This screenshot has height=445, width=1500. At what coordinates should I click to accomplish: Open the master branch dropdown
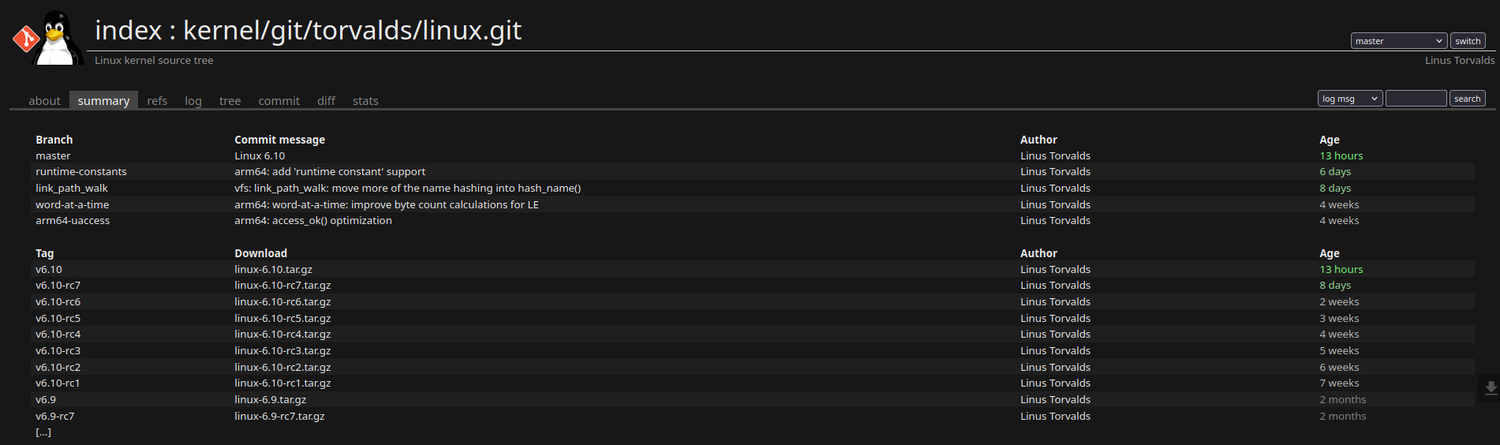click(1398, 41)
